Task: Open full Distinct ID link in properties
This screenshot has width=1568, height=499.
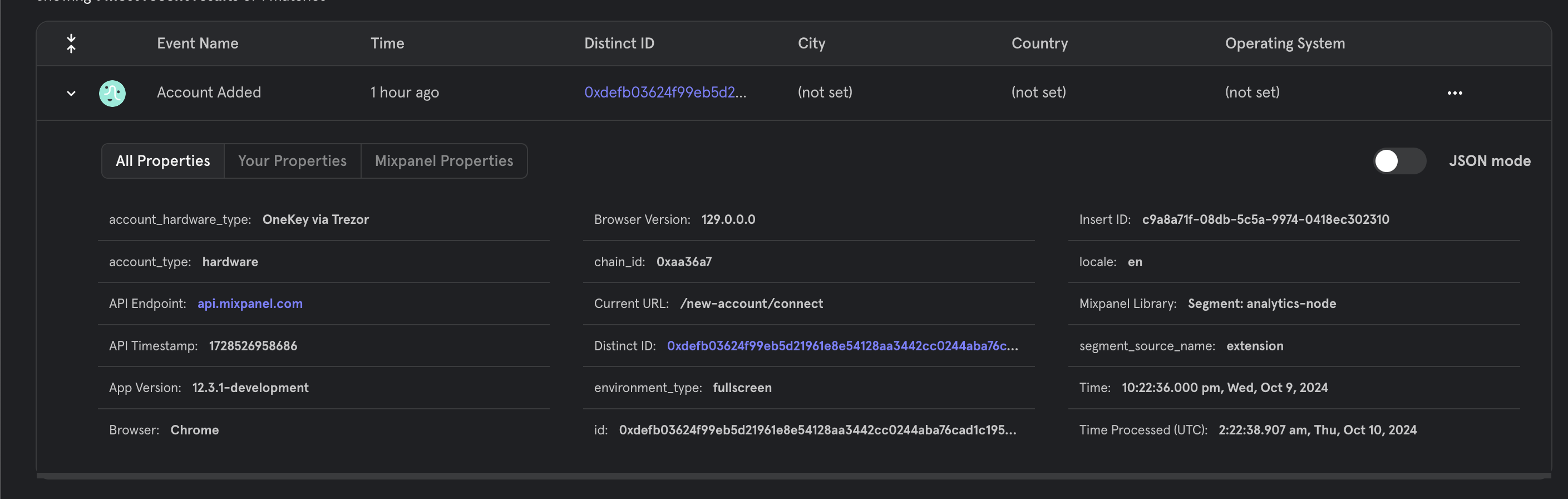Action: pos(842,345)
